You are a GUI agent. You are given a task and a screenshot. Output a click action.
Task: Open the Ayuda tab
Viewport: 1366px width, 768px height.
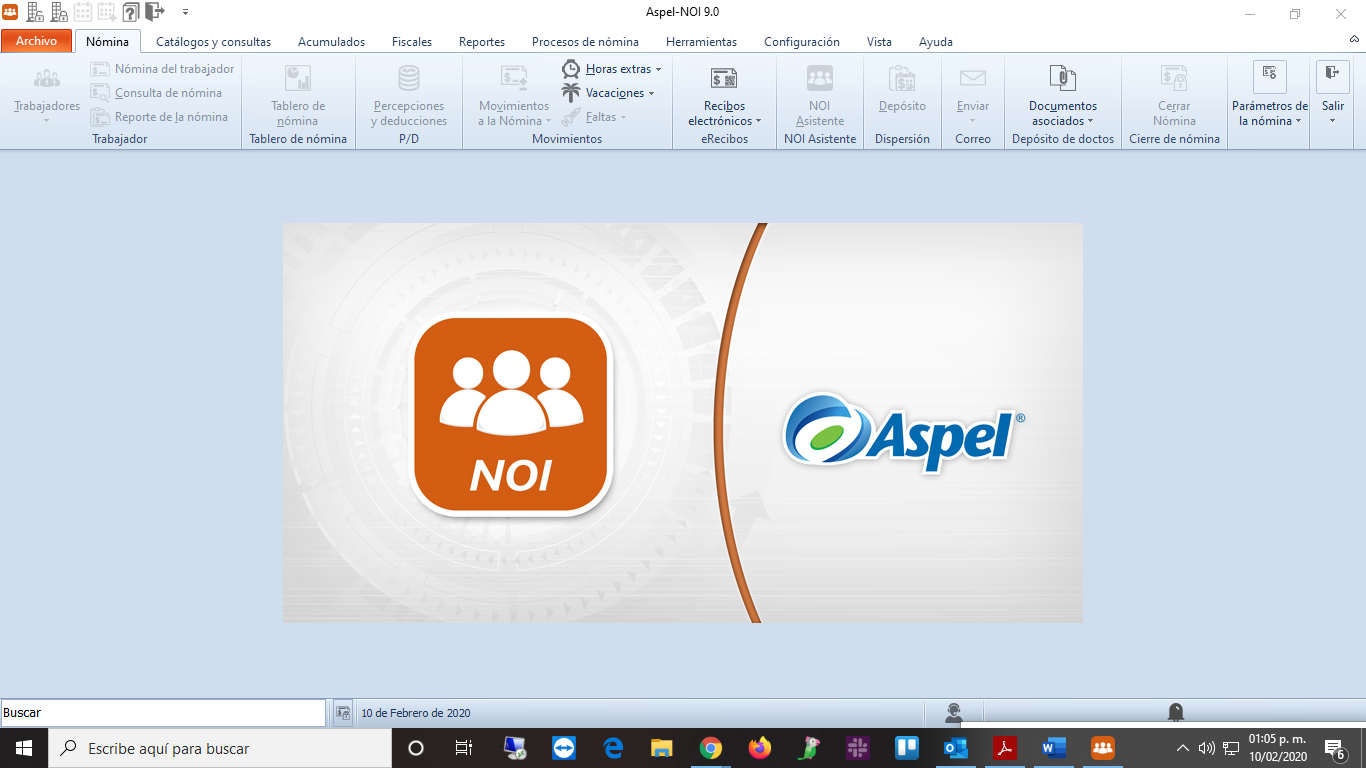coord(936,42)
